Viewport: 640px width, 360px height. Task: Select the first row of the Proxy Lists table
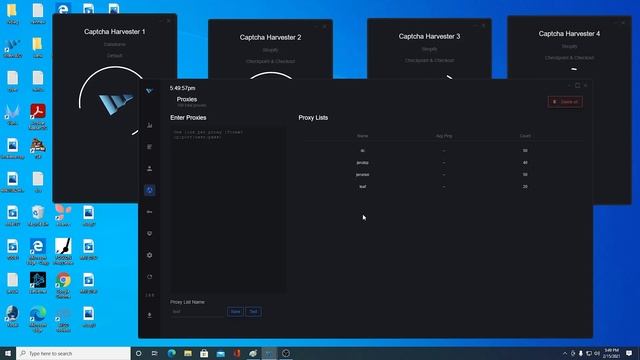pos(444,151)
